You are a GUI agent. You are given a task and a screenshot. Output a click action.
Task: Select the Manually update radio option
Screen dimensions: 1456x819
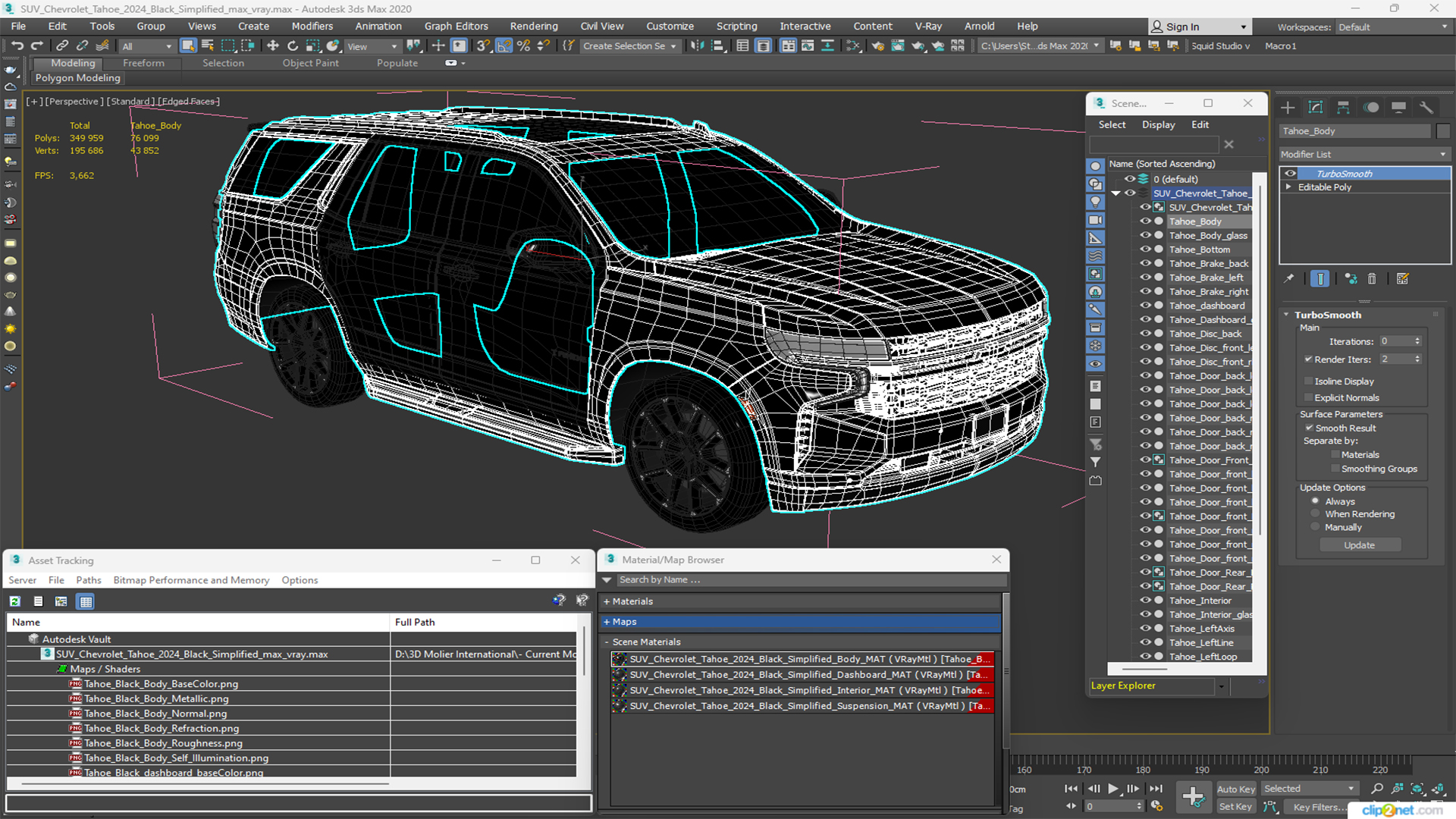coord(1316,528)
